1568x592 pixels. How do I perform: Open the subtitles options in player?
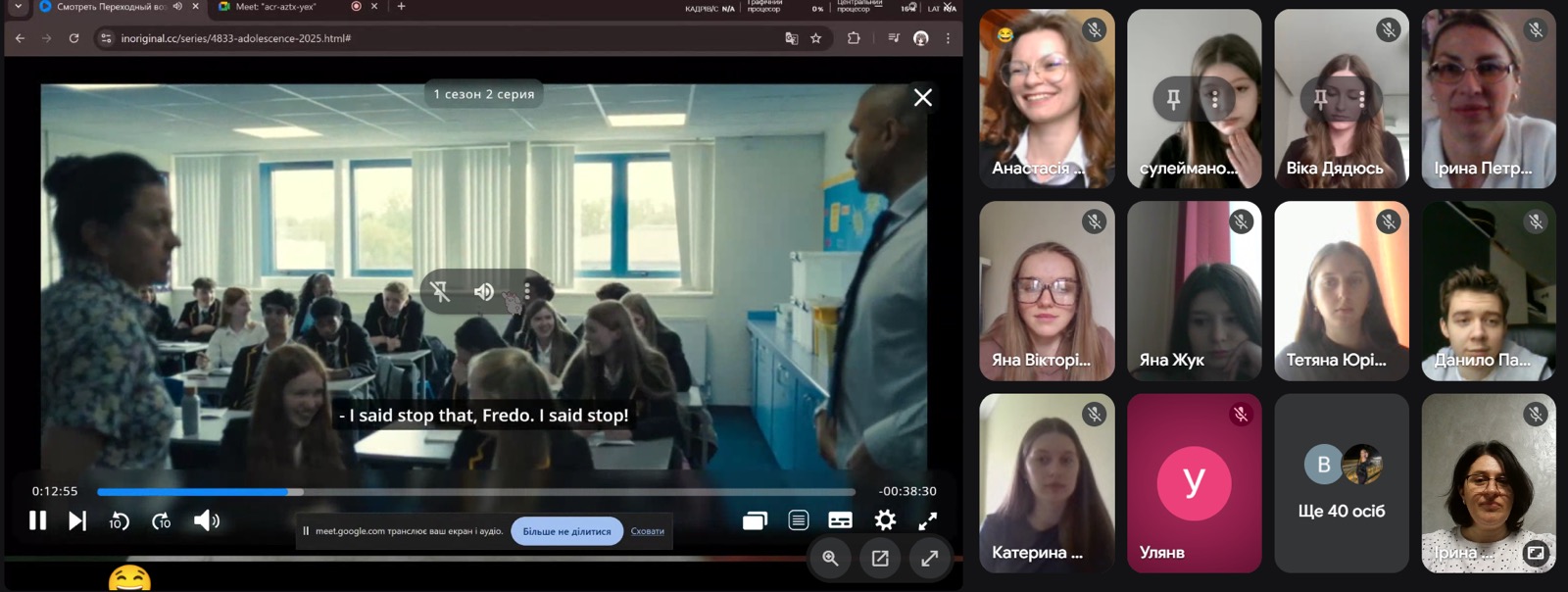[x=840, y=520]
